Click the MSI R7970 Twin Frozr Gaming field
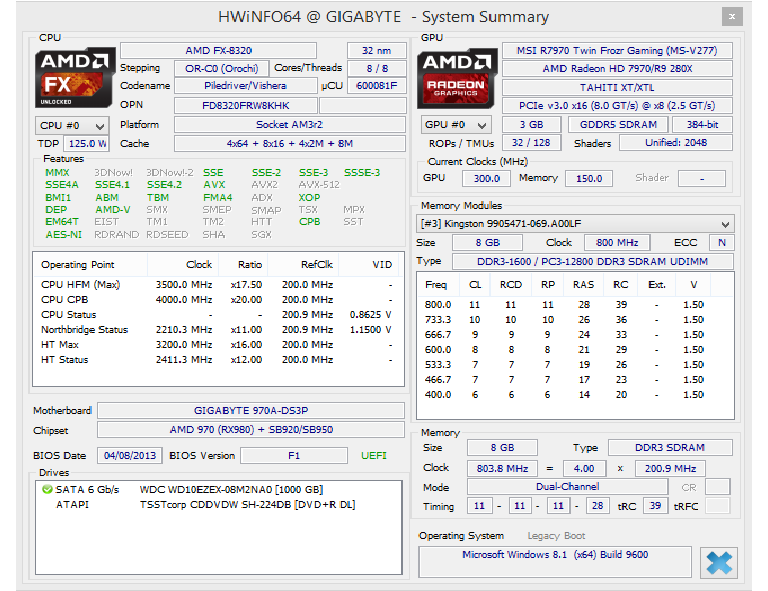This screenshot has height=591, width=768. point(617,50)
